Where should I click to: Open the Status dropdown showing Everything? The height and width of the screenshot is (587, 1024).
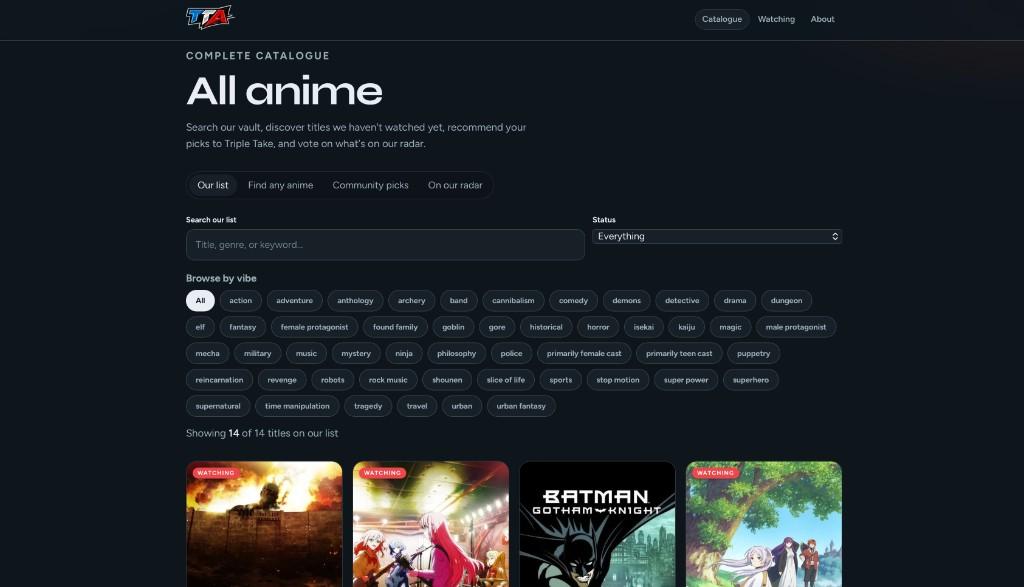tap(716, 236)
